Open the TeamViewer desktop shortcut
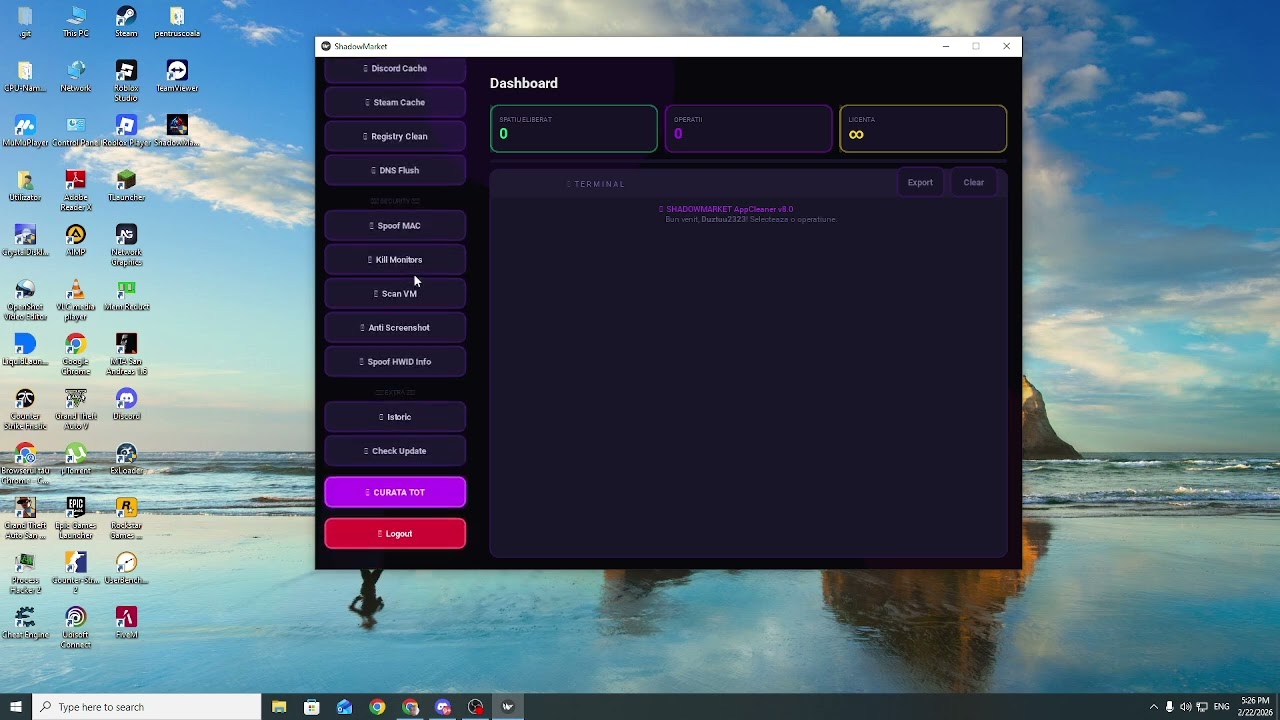The width and height of the screenshot is (1280, 720). tap(177, 76)
